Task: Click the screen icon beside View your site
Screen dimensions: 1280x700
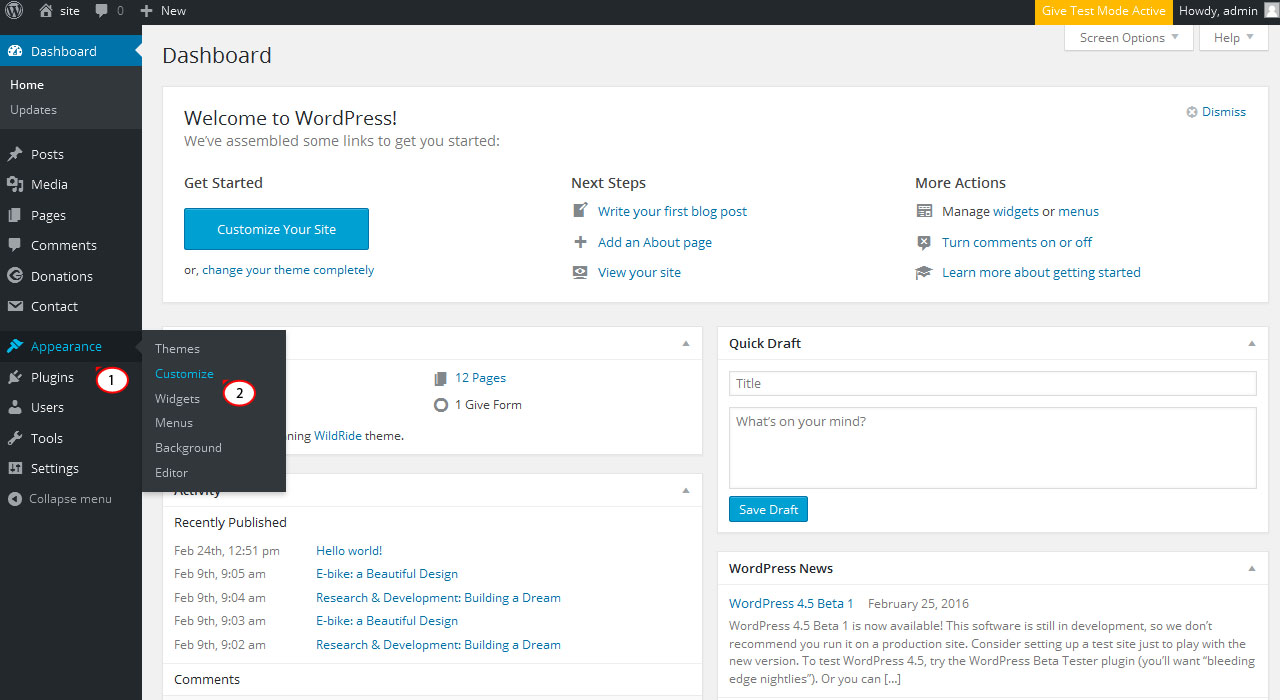Action: pos(580,272)
